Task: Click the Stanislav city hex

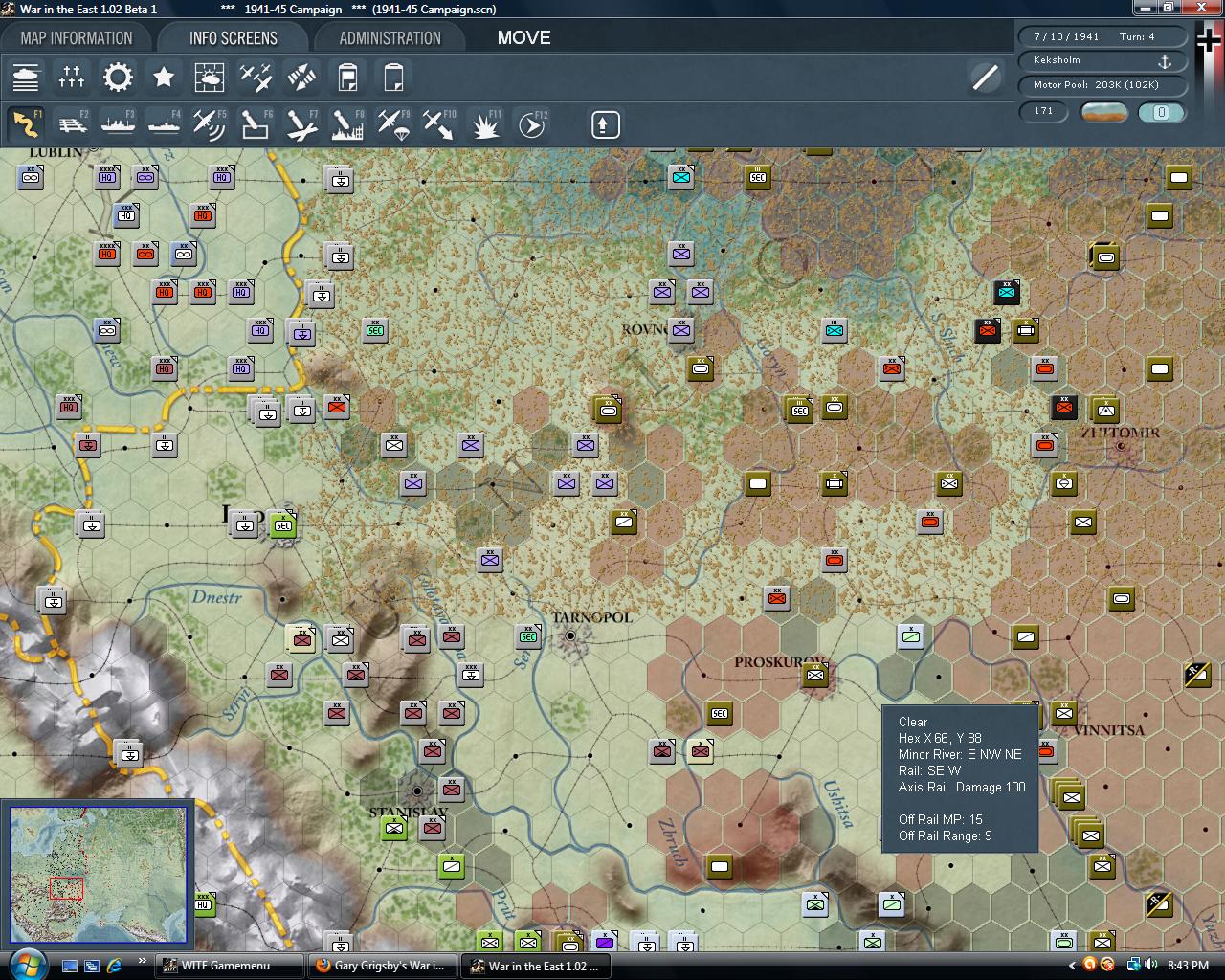Action: [417, 791]
